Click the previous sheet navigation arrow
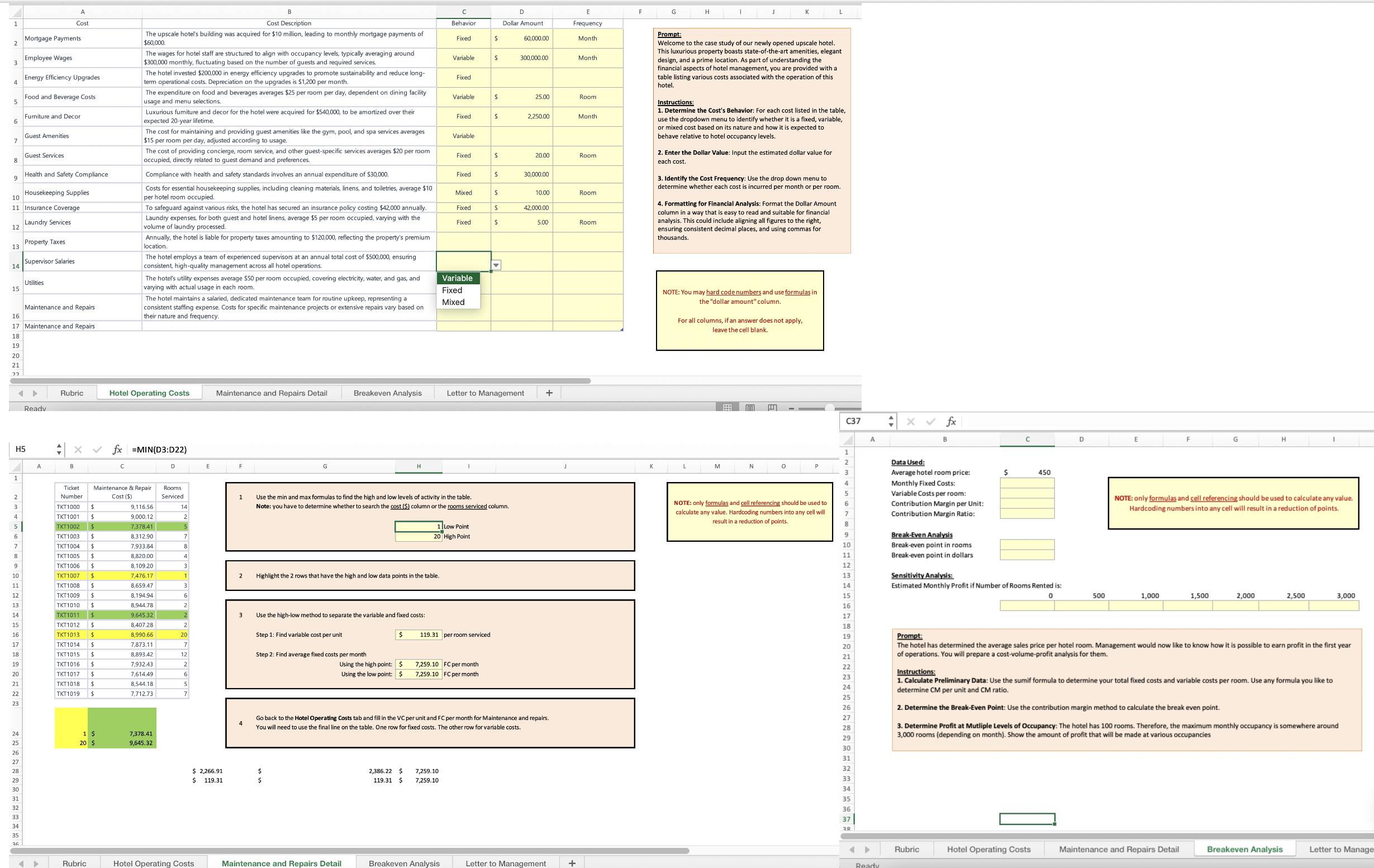Screen dimensions: 1374x868 pos(21,393)
